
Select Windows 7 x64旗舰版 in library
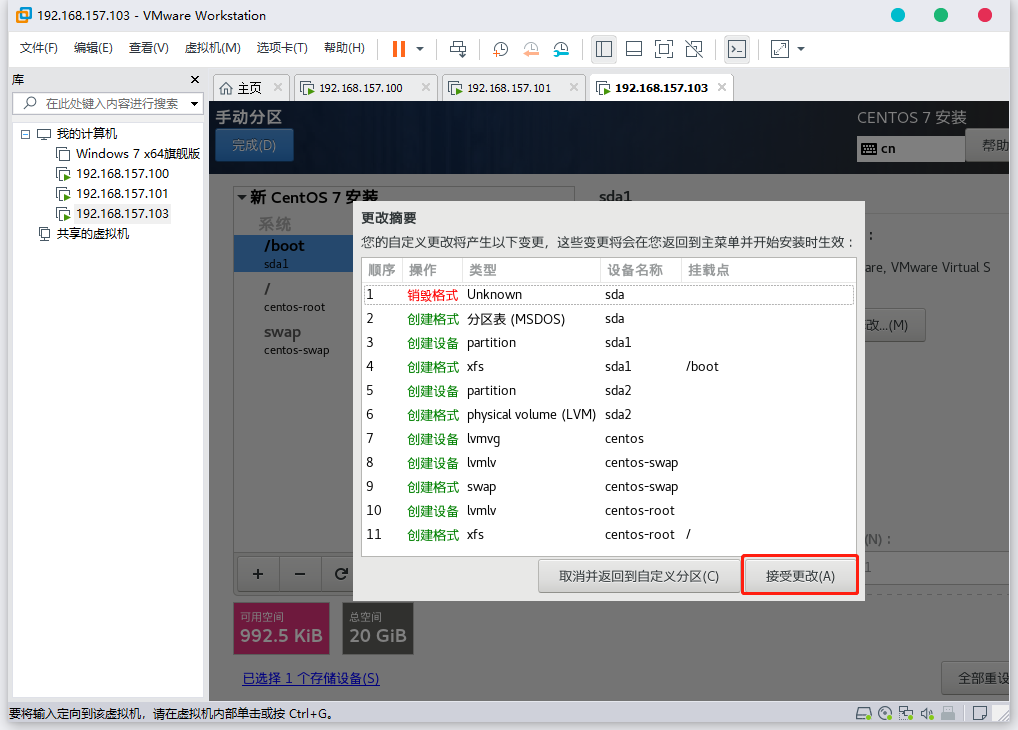[138, 154]
